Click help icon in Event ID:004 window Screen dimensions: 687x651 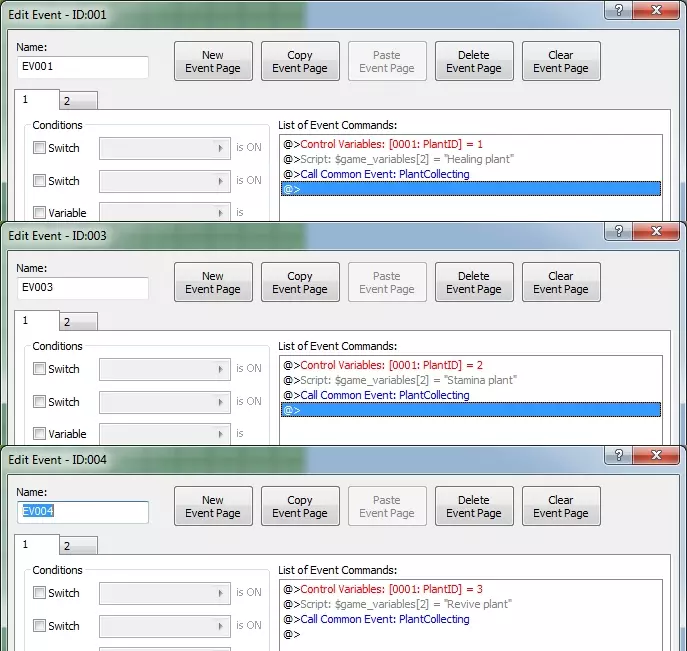(x=618, y=455)
